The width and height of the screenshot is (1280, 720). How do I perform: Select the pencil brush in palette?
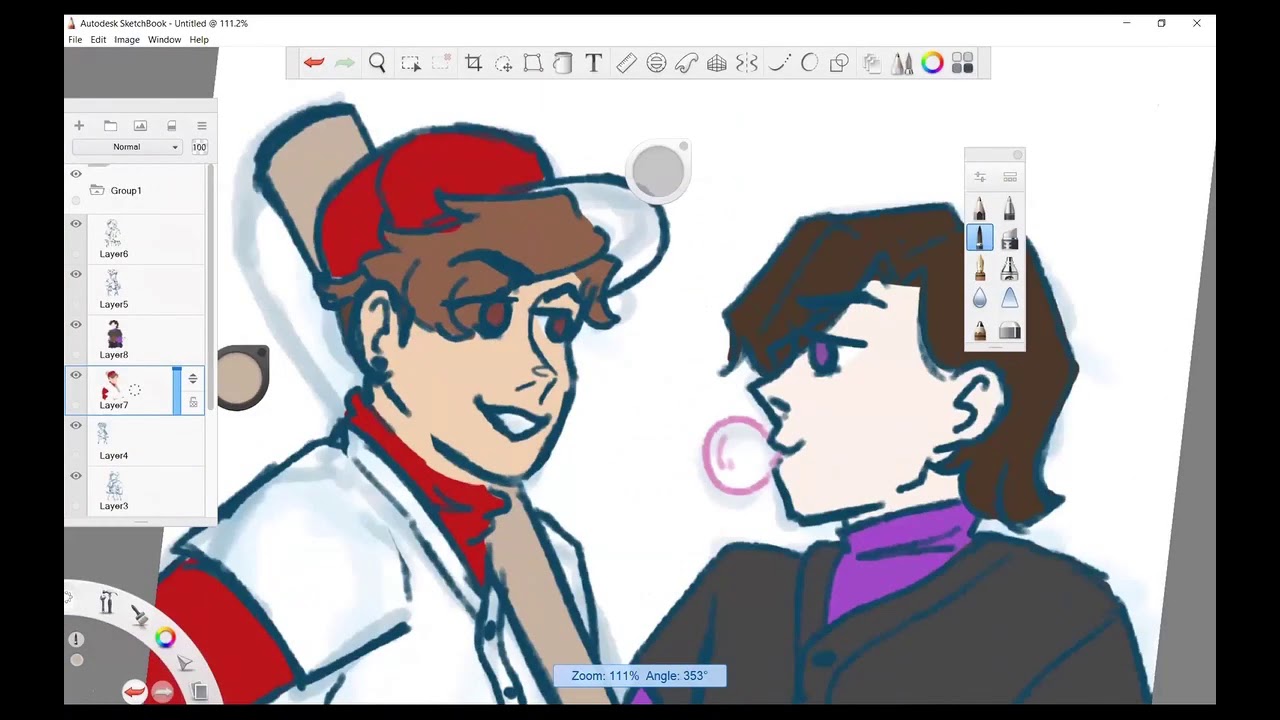(x=980, y=208)
